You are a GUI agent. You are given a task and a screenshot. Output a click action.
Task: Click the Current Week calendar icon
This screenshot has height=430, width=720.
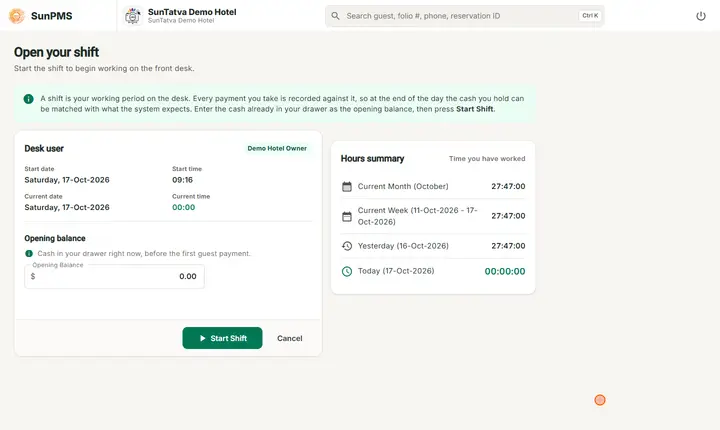tap(347, 216)
